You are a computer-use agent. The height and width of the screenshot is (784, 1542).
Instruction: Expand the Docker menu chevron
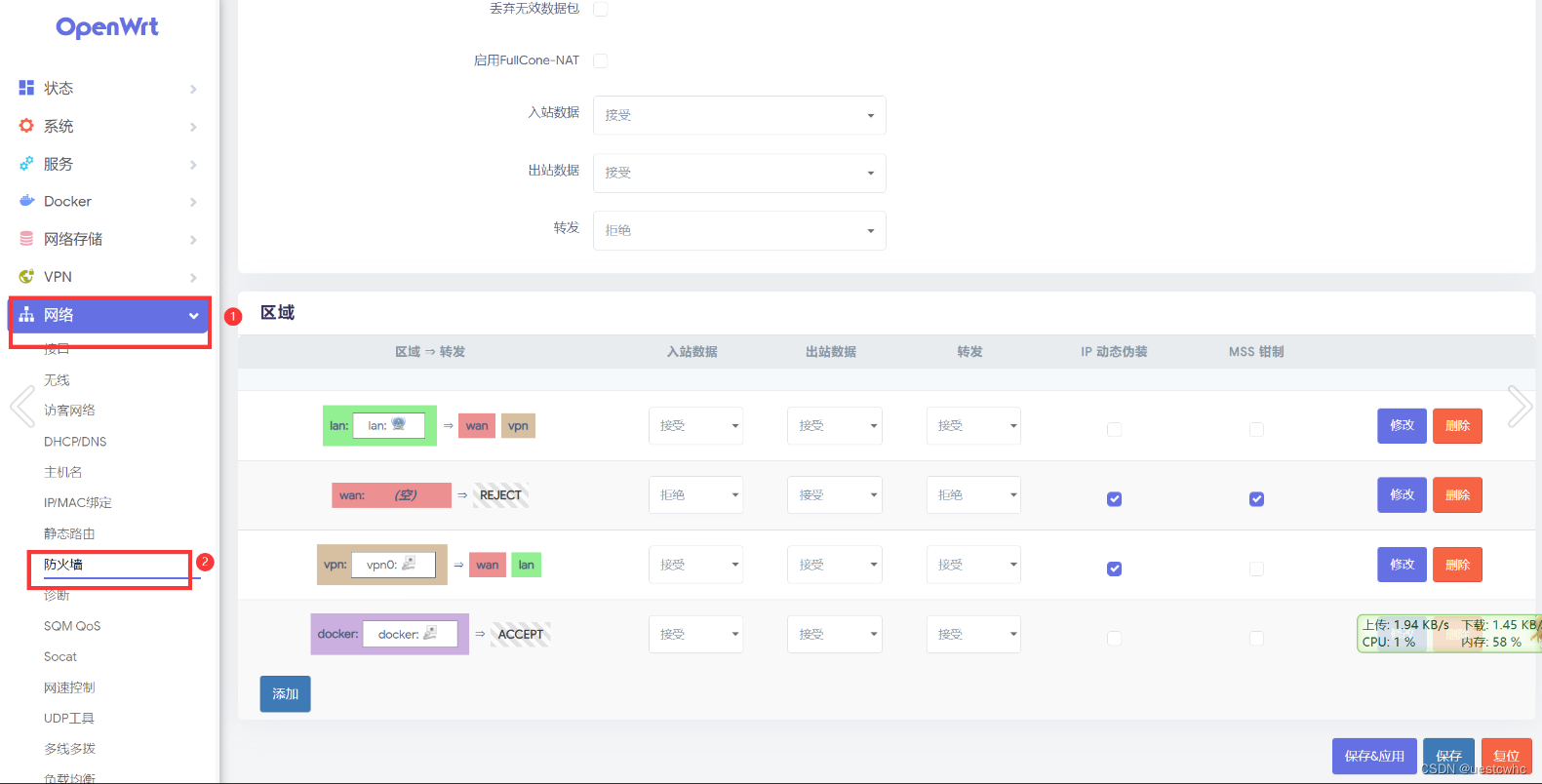click(193, 202)
